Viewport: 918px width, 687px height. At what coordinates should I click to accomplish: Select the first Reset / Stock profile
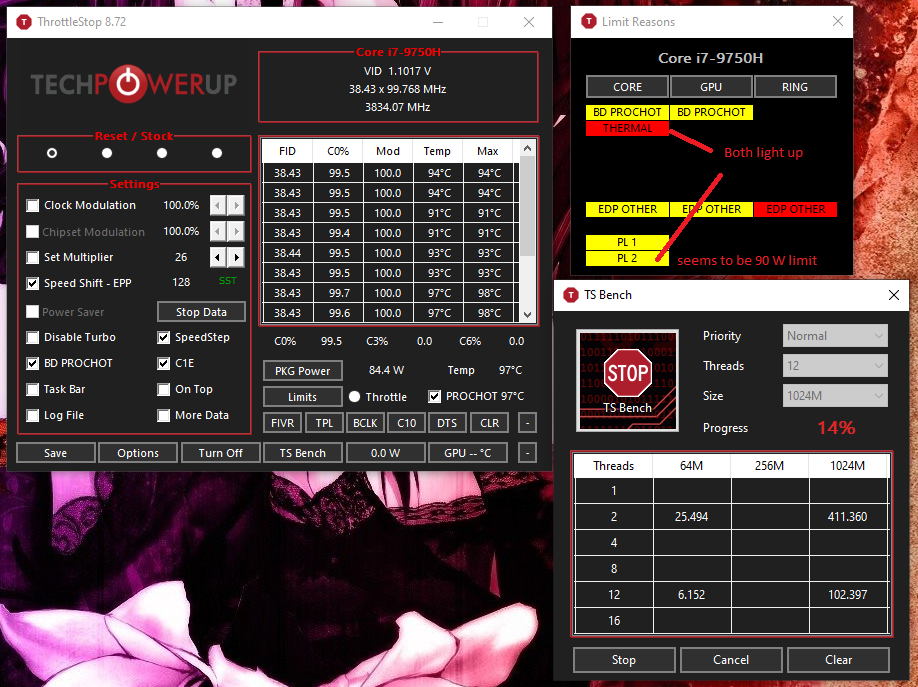tap(52, 153)
